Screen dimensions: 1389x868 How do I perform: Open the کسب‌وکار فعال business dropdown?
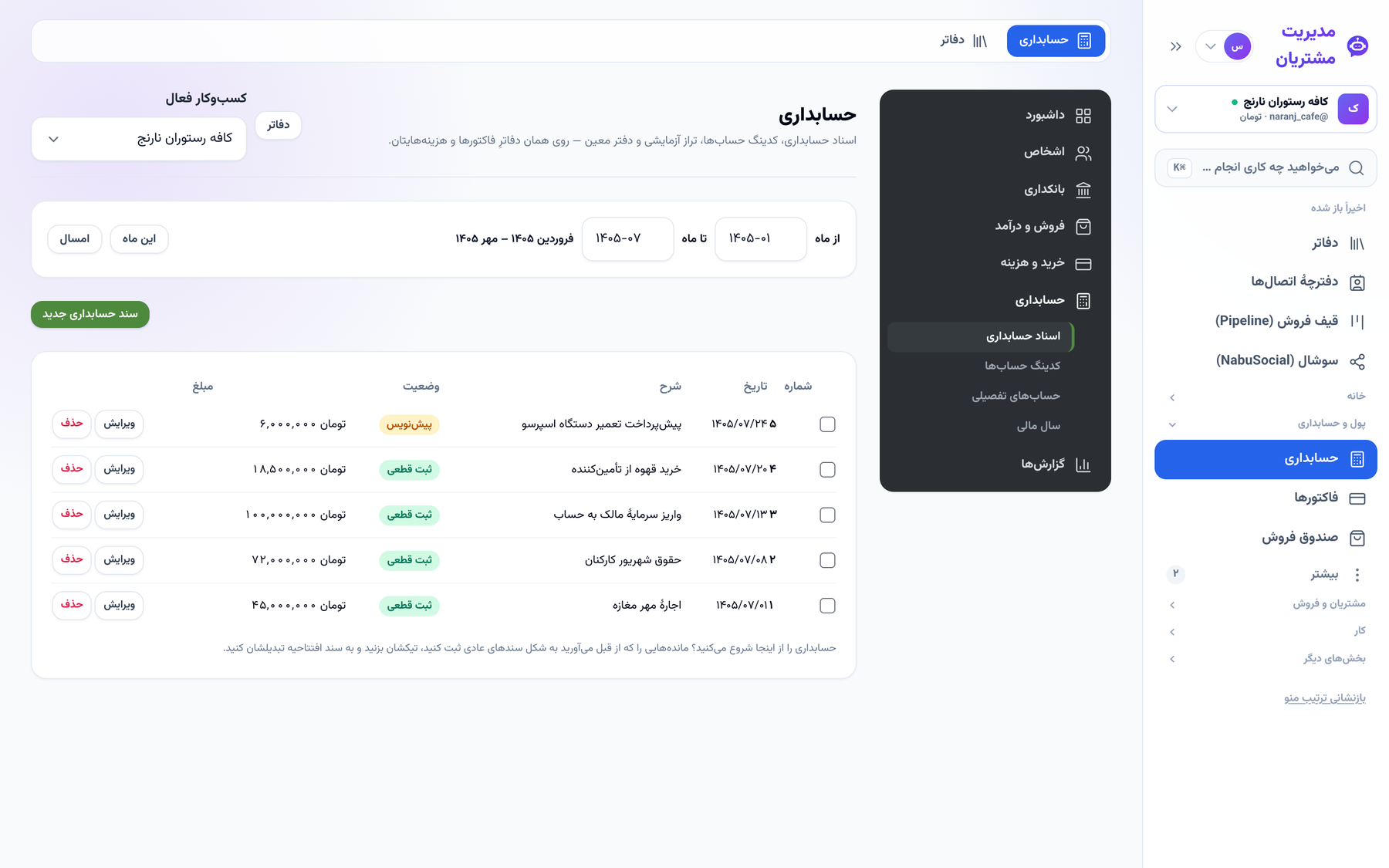139,139
